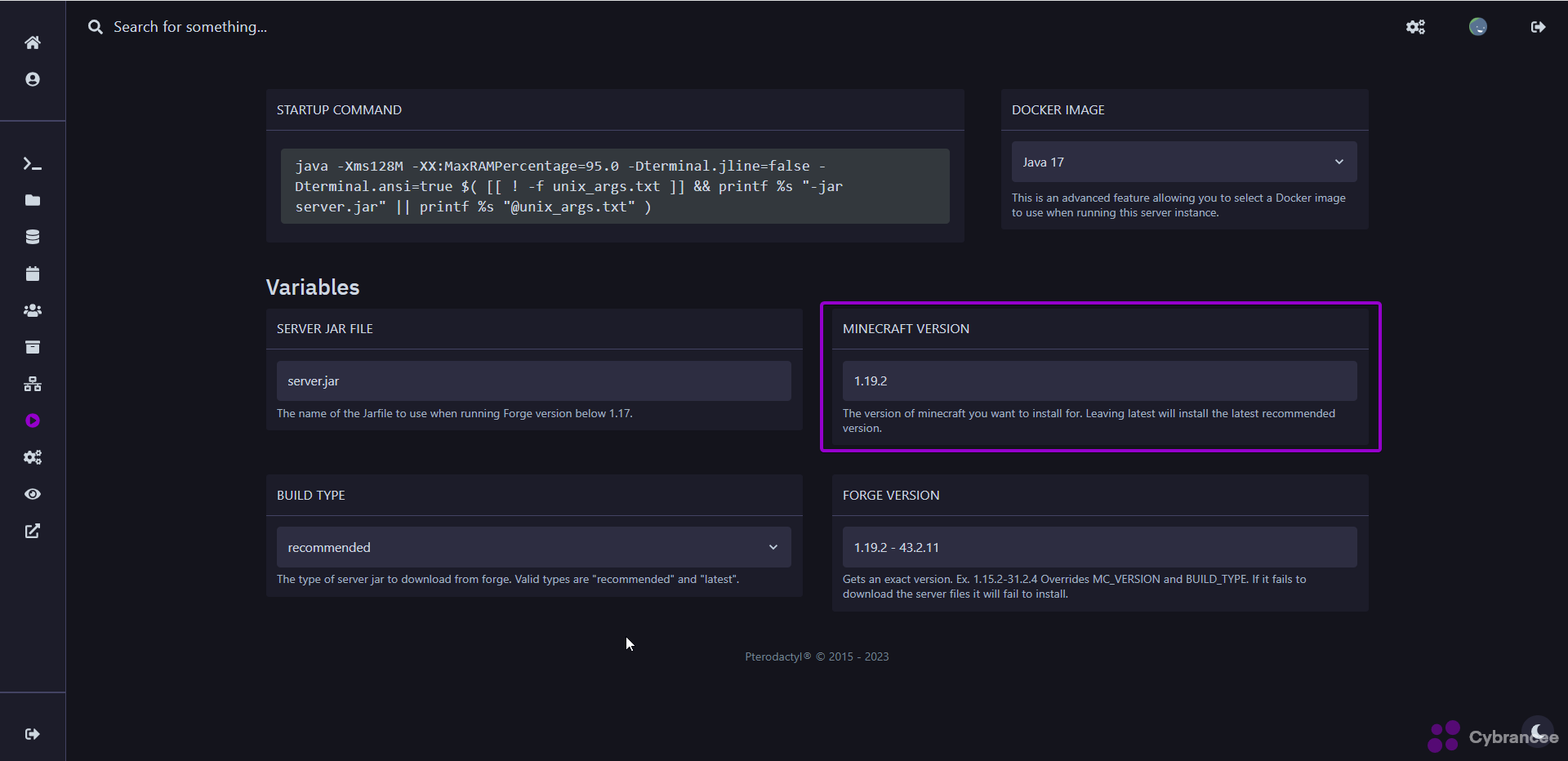1568x761 pixels.
Task: Click the sign out icon at top right
Action: pyautogui.click(x=1538, y=27)
